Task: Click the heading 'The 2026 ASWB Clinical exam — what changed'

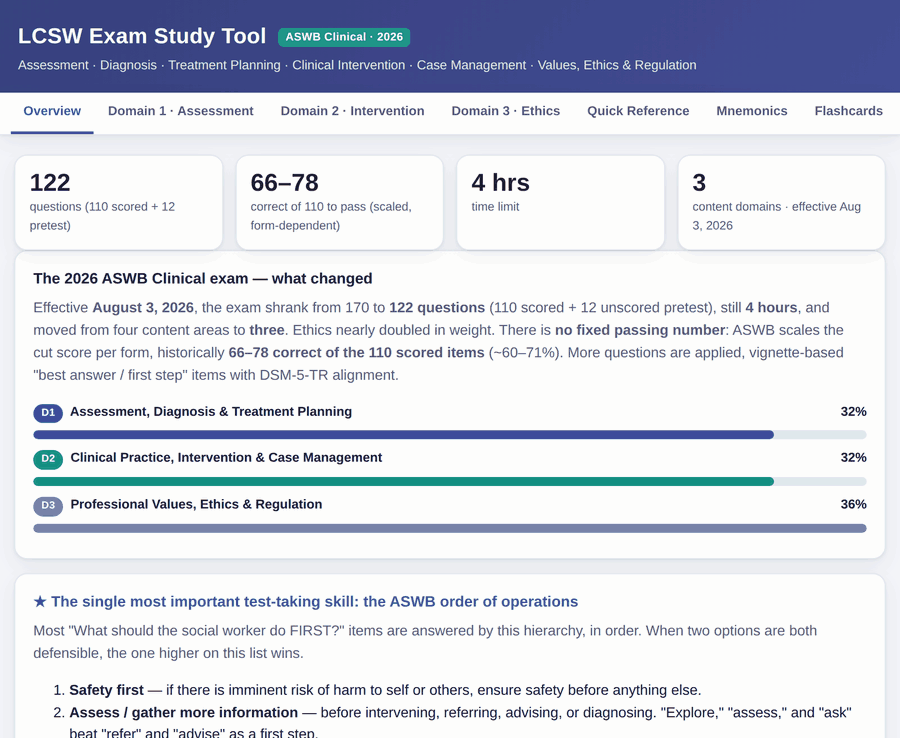Action: click(203, 279)
